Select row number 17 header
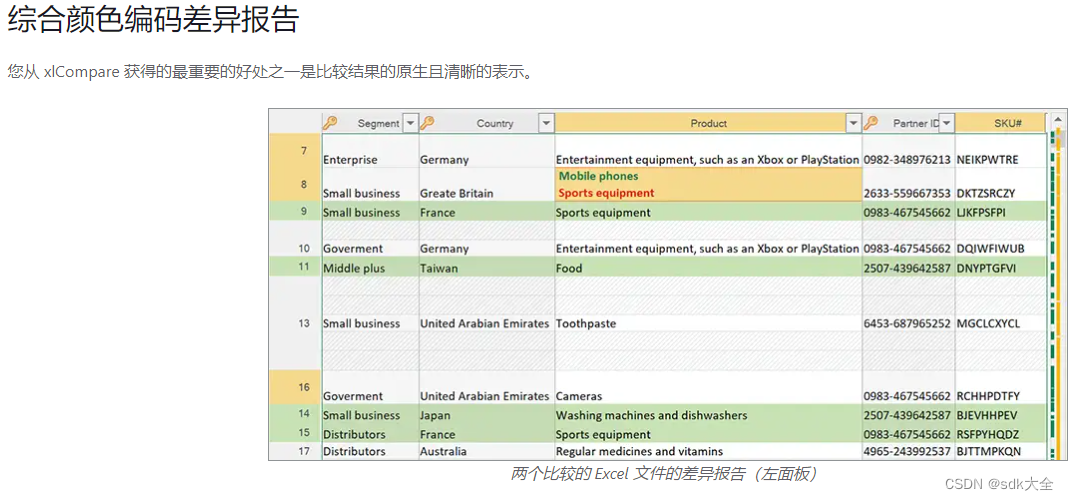 [x=295, y=451]
